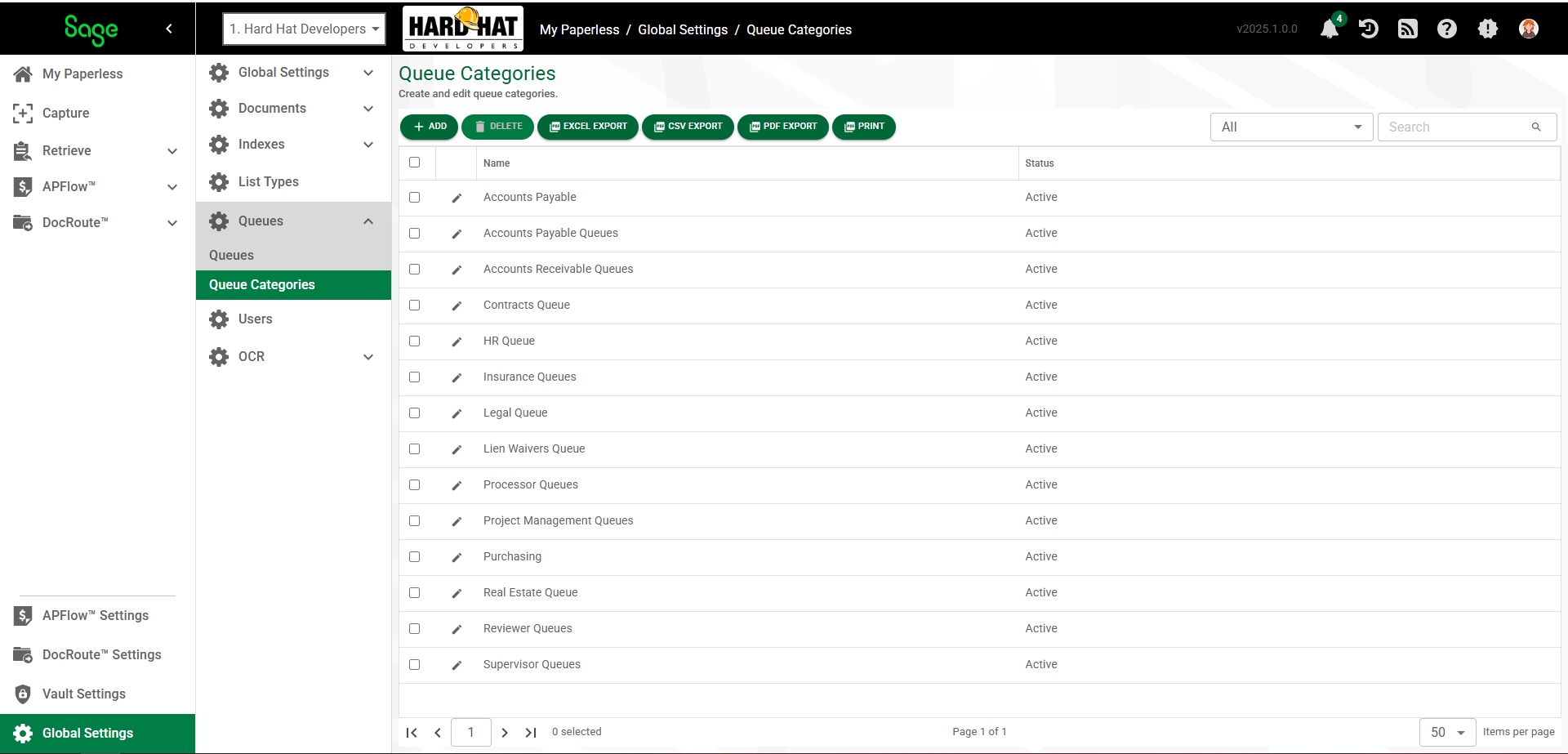
Task: Check the Purchasing row checkbox
Action: coord(415,556)
